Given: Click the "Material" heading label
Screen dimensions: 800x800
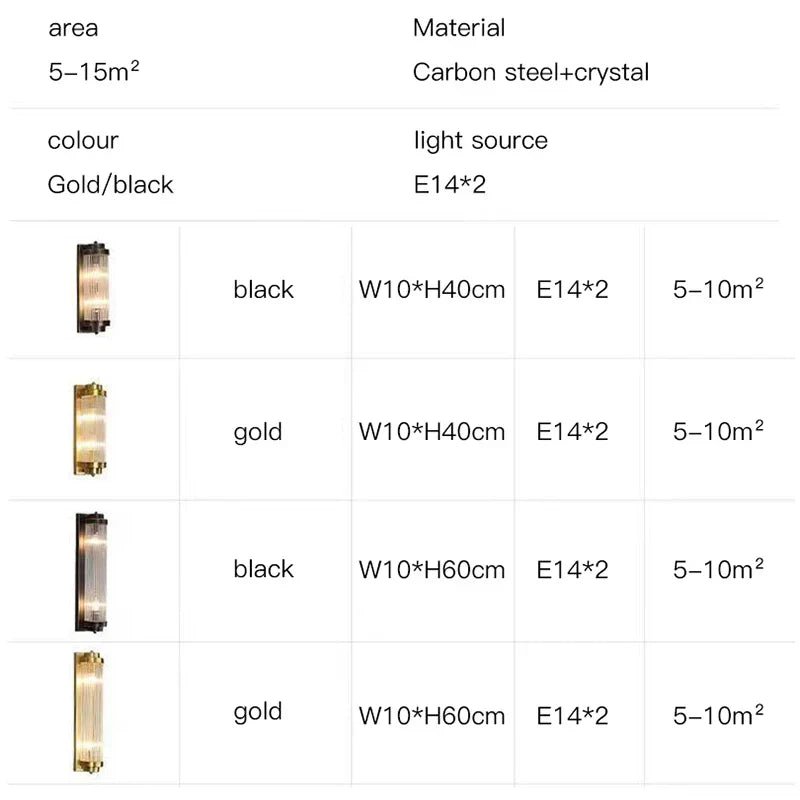Looking at the screenshot, I should pos(459,28).
